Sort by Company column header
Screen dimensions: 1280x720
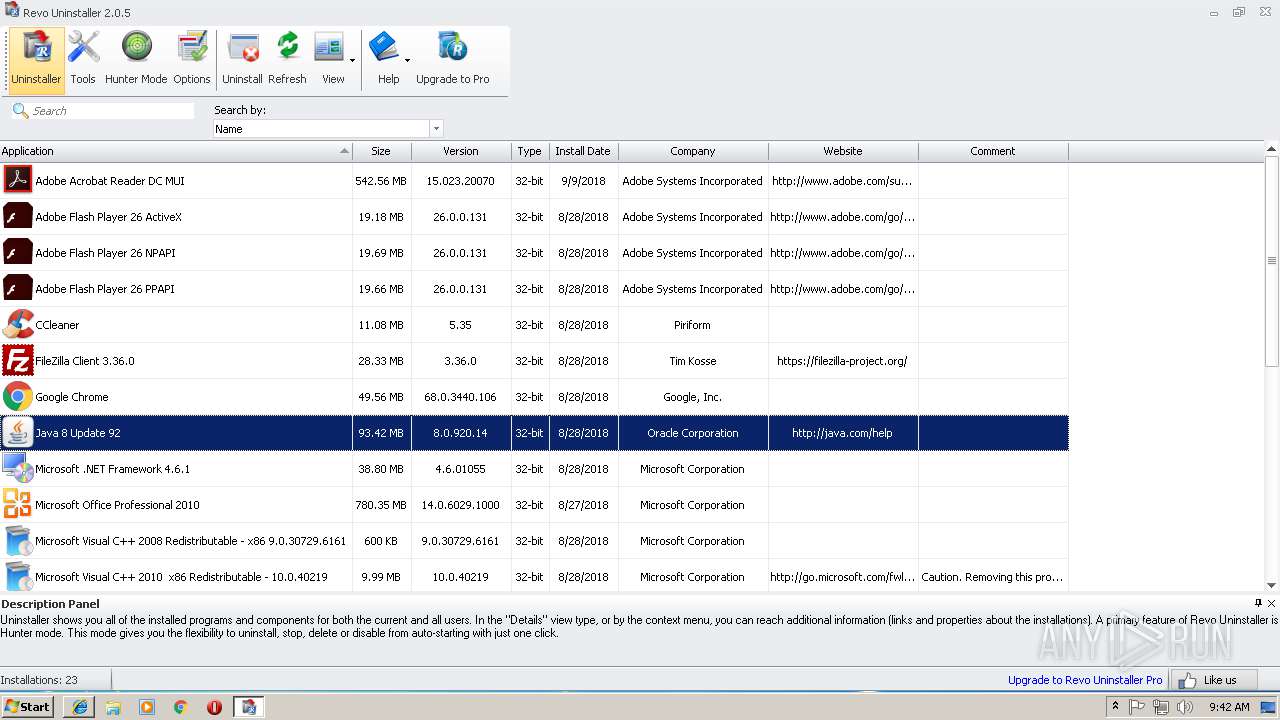(693, 151)
